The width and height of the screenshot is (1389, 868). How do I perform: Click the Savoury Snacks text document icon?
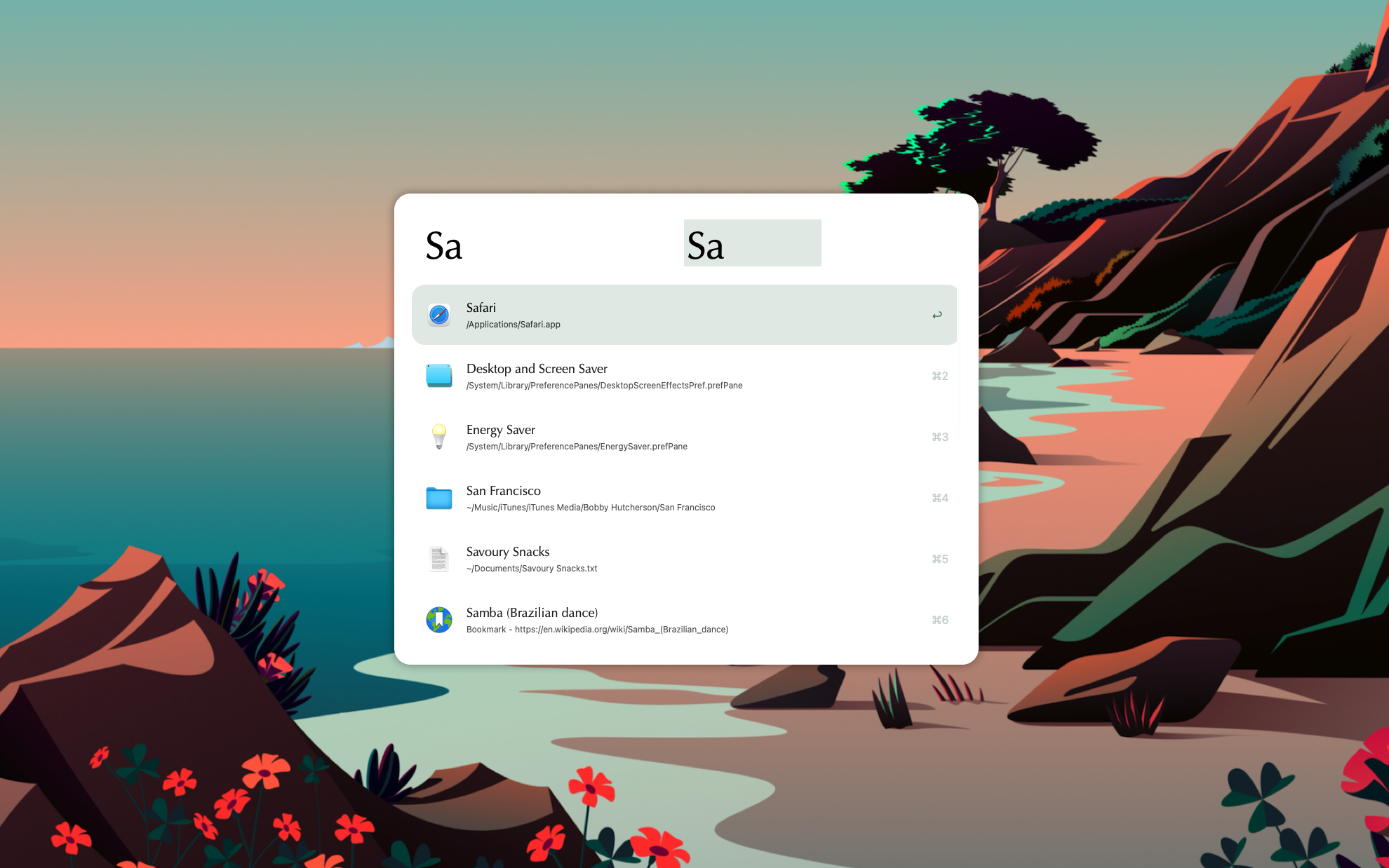point(439,559)
